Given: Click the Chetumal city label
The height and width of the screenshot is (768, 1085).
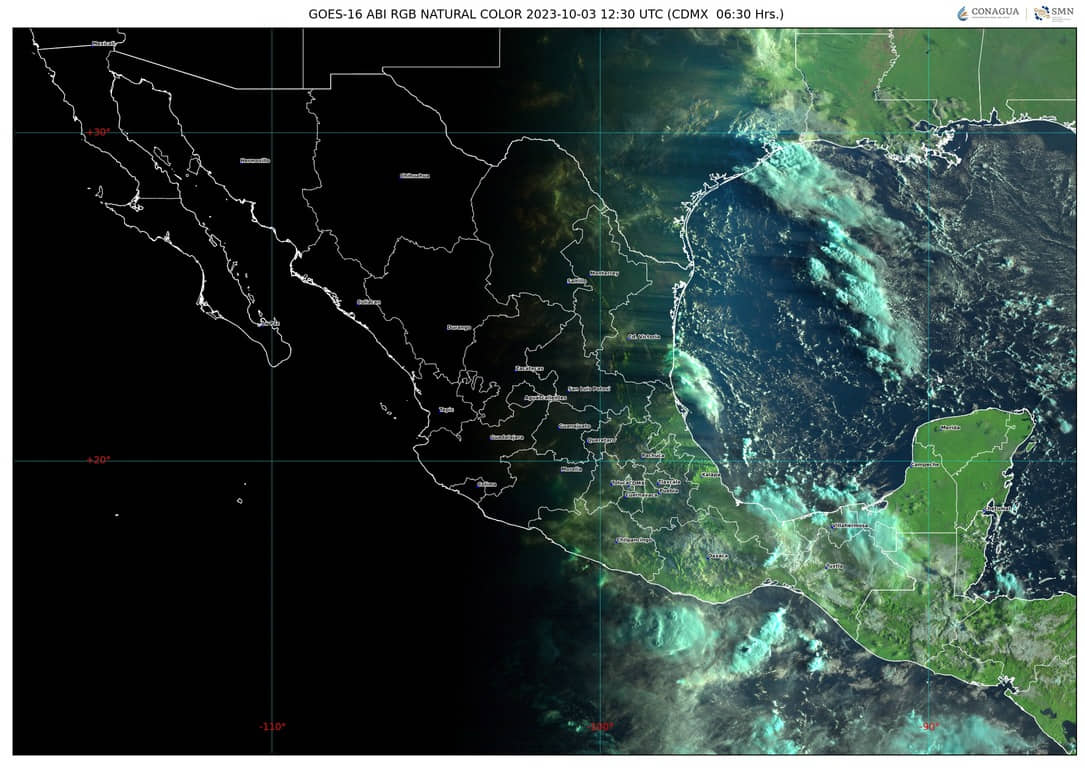Looking at the screenshot, I should [x=998, y=509].
